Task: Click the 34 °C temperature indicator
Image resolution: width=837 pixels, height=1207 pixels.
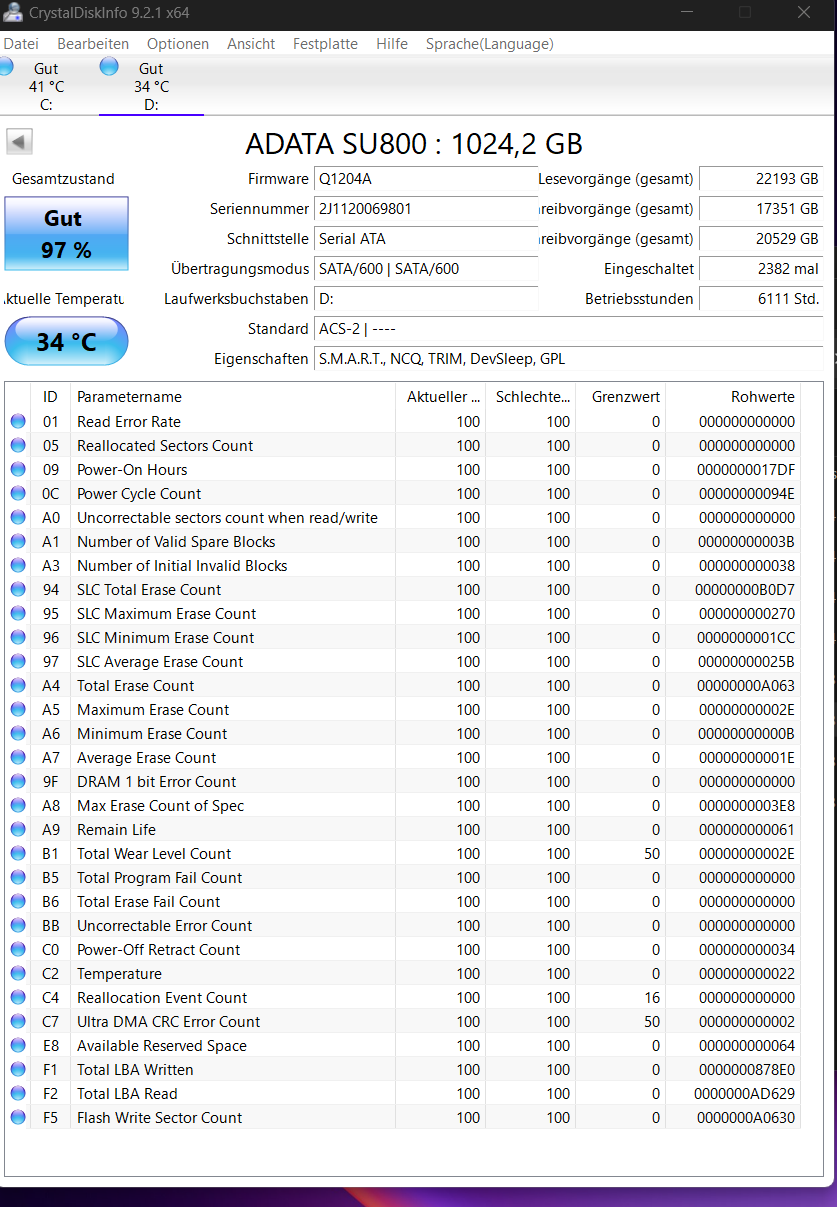Action: tap(66, 342)
